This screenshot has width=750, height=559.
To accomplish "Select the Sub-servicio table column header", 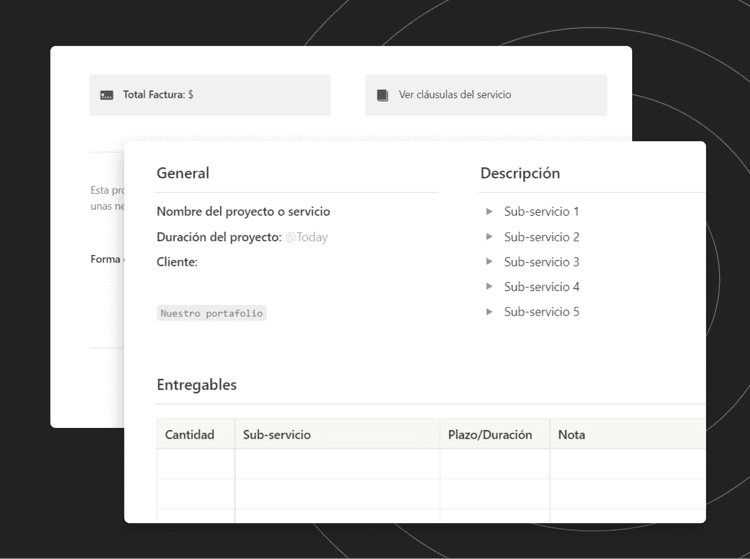I will [277, 435].
